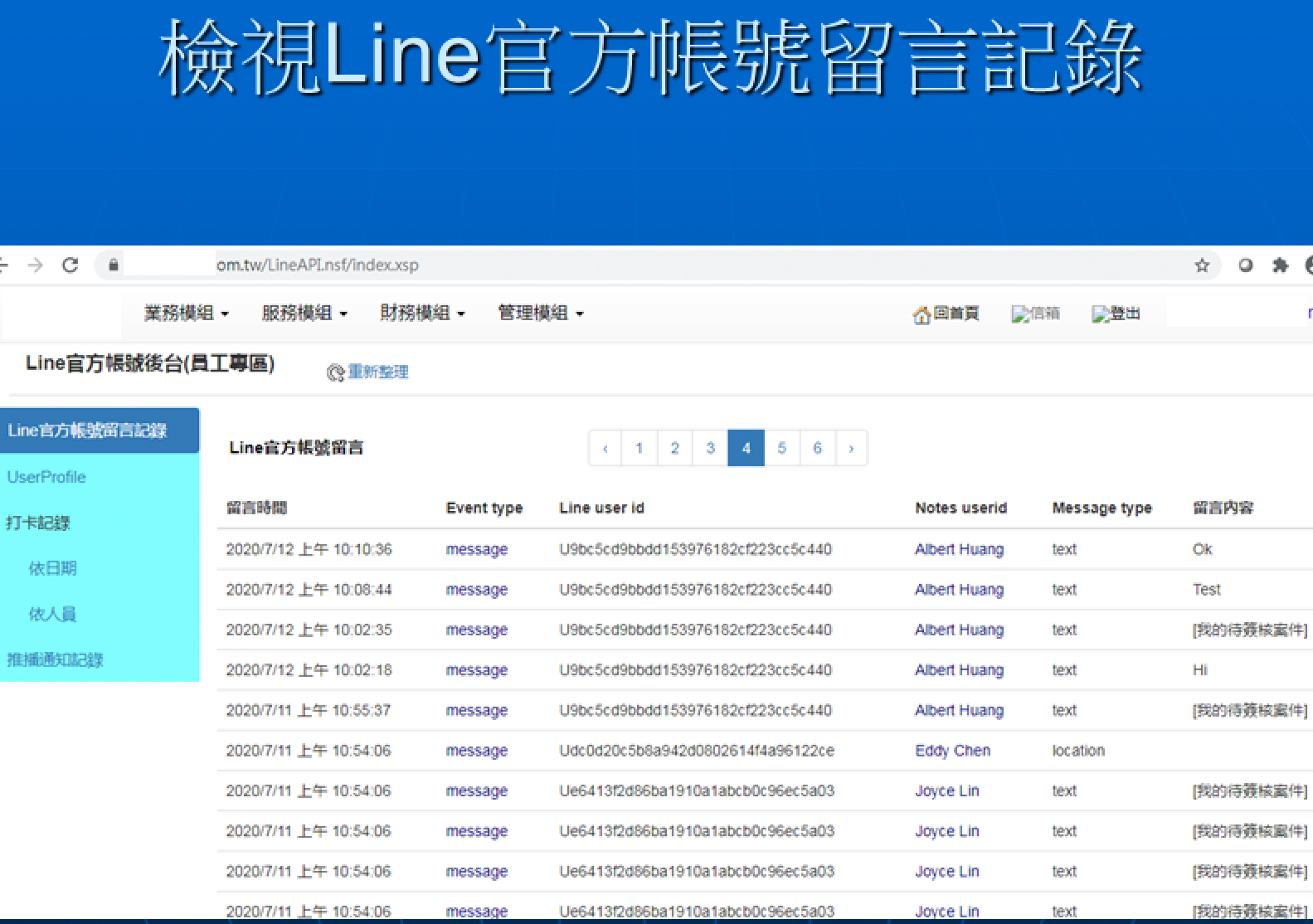The image size is (1313, 924).
Task: Bookmark this page with the star icon
Action: [x=1202, y=265]
